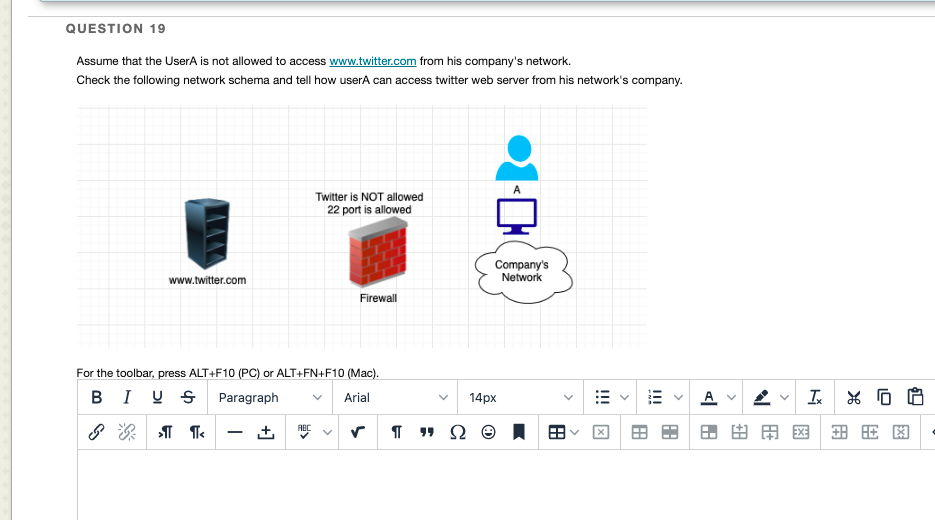Expand highlight color picker arrow
This screenshot has width=935, height=520.
[784, 397]
